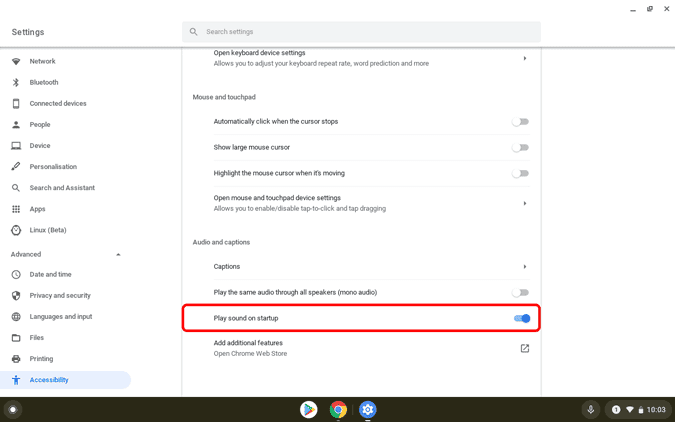Collapse the Advanced section arrow

point(118,254)
